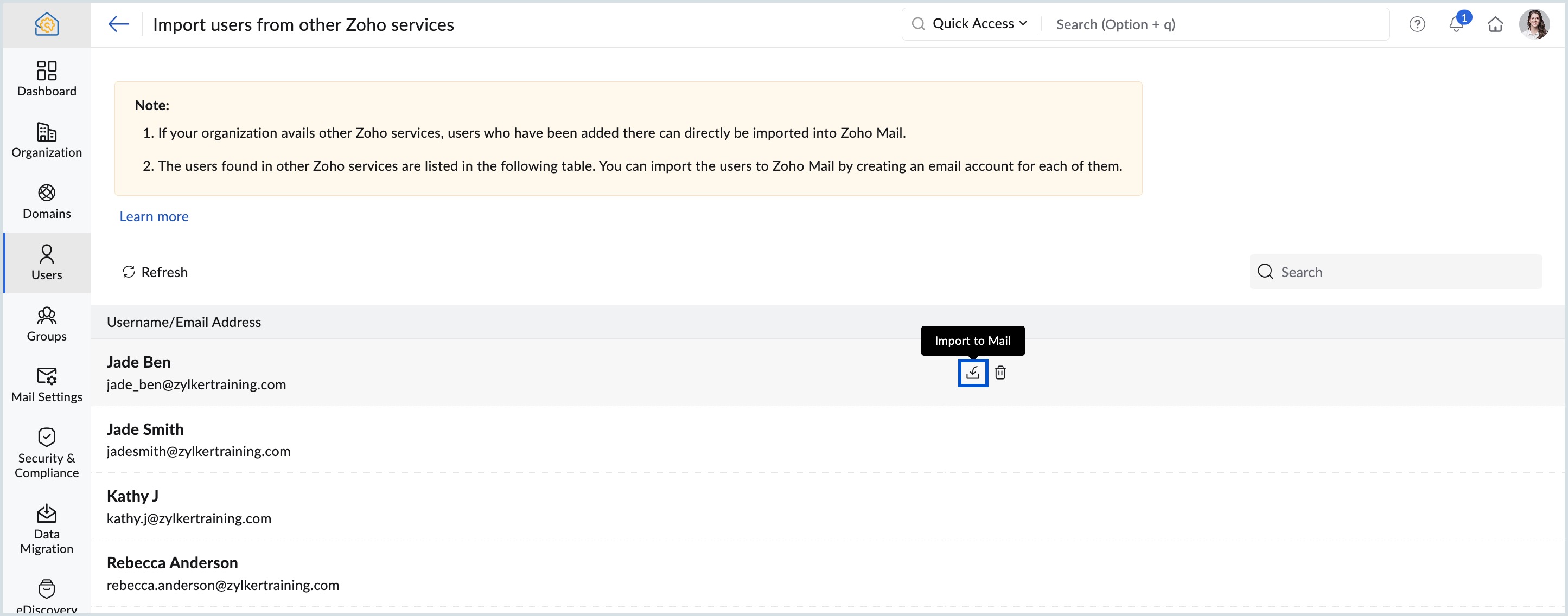1568x616 pixels.
Task: Open Dashboard in the sidebar
Action: click(x=47, y=79)
